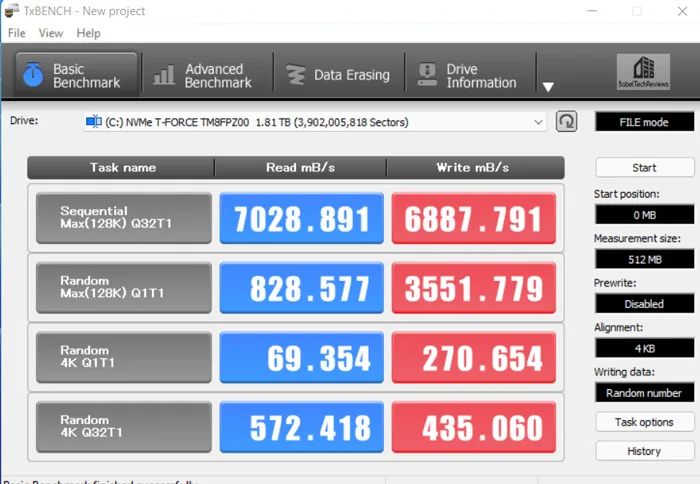Image resolution: width=700 pixels, height=484 pixels.
Task: Open the History button
Action: tap(645, 451)
